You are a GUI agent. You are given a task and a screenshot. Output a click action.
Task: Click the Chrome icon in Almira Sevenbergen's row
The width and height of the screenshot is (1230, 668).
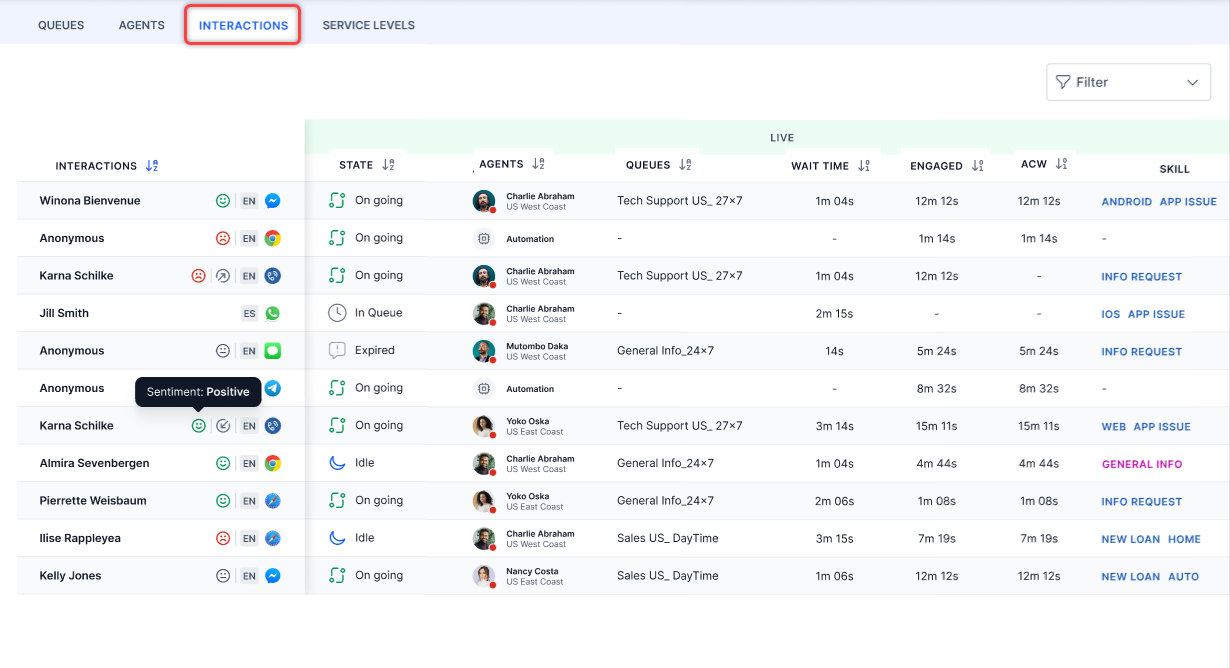click(272, 463)
